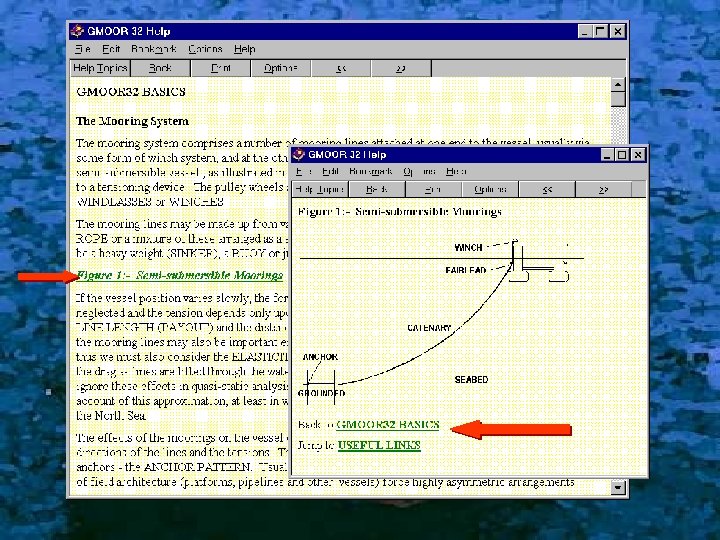Screen dimensions: 720x540
Task: Minimize the back GMOOR 32 Help window
Action: click(584, 31)
